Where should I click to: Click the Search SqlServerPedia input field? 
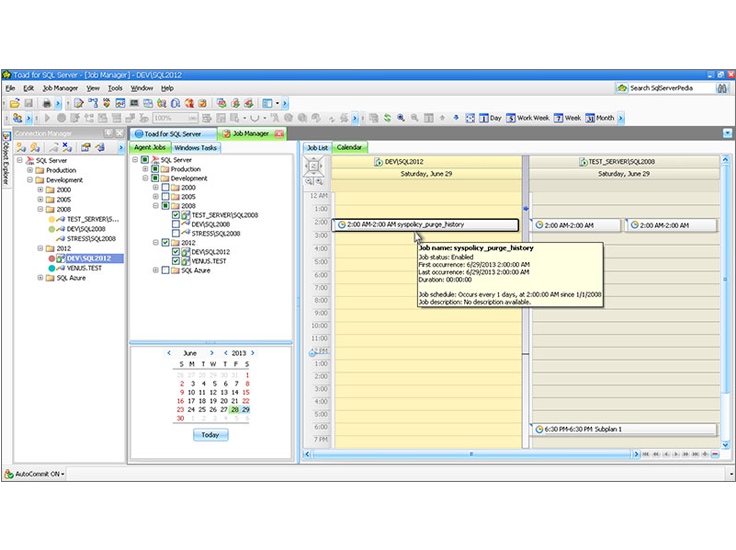point(671,88)
